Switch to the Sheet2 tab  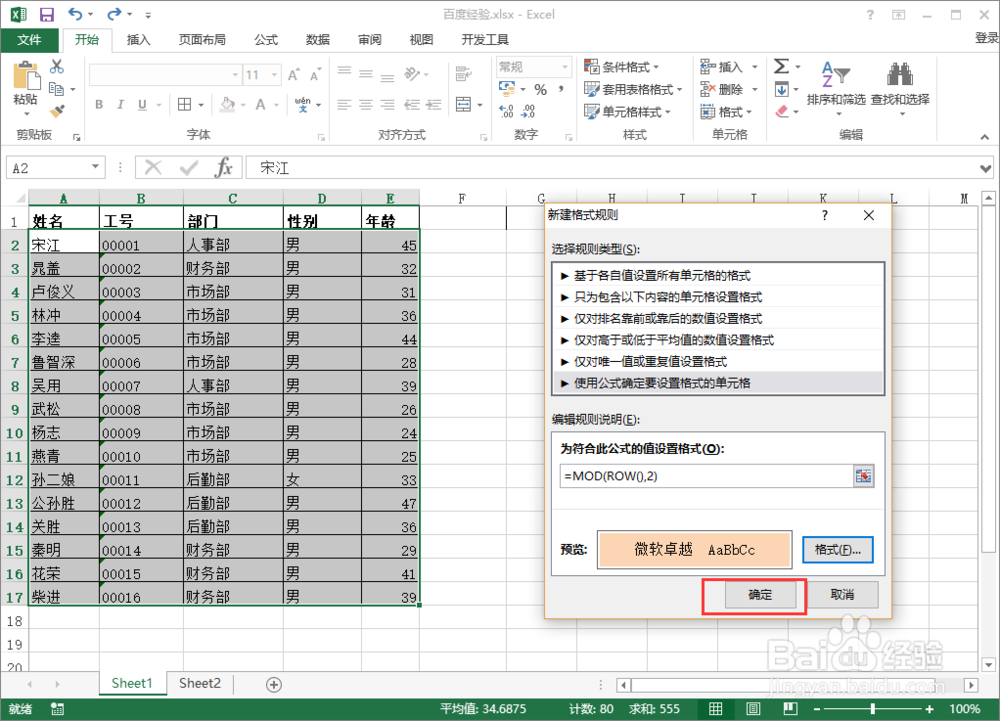coord(199,683)
